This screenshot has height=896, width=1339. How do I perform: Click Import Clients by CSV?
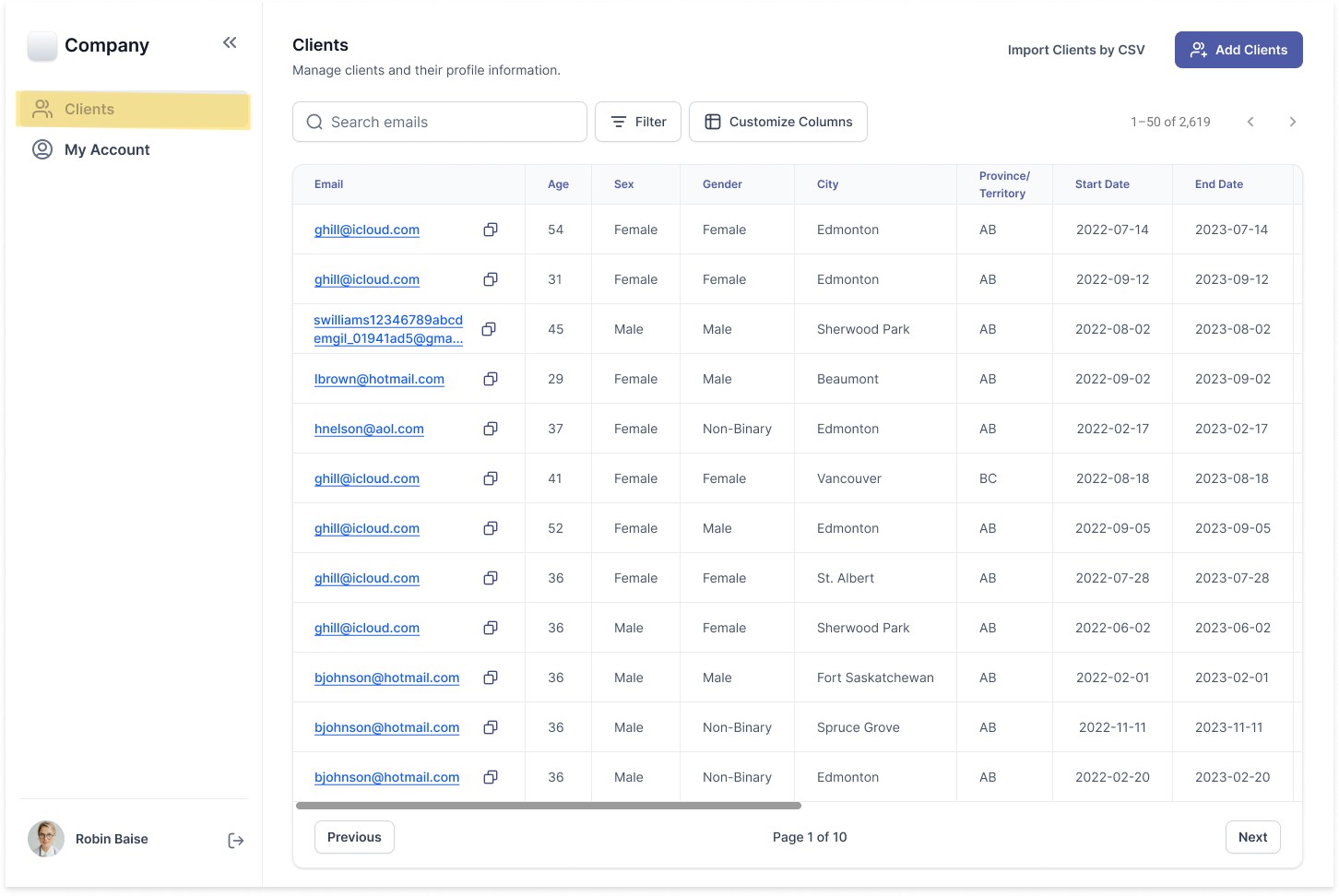(x=1076, y=50)
